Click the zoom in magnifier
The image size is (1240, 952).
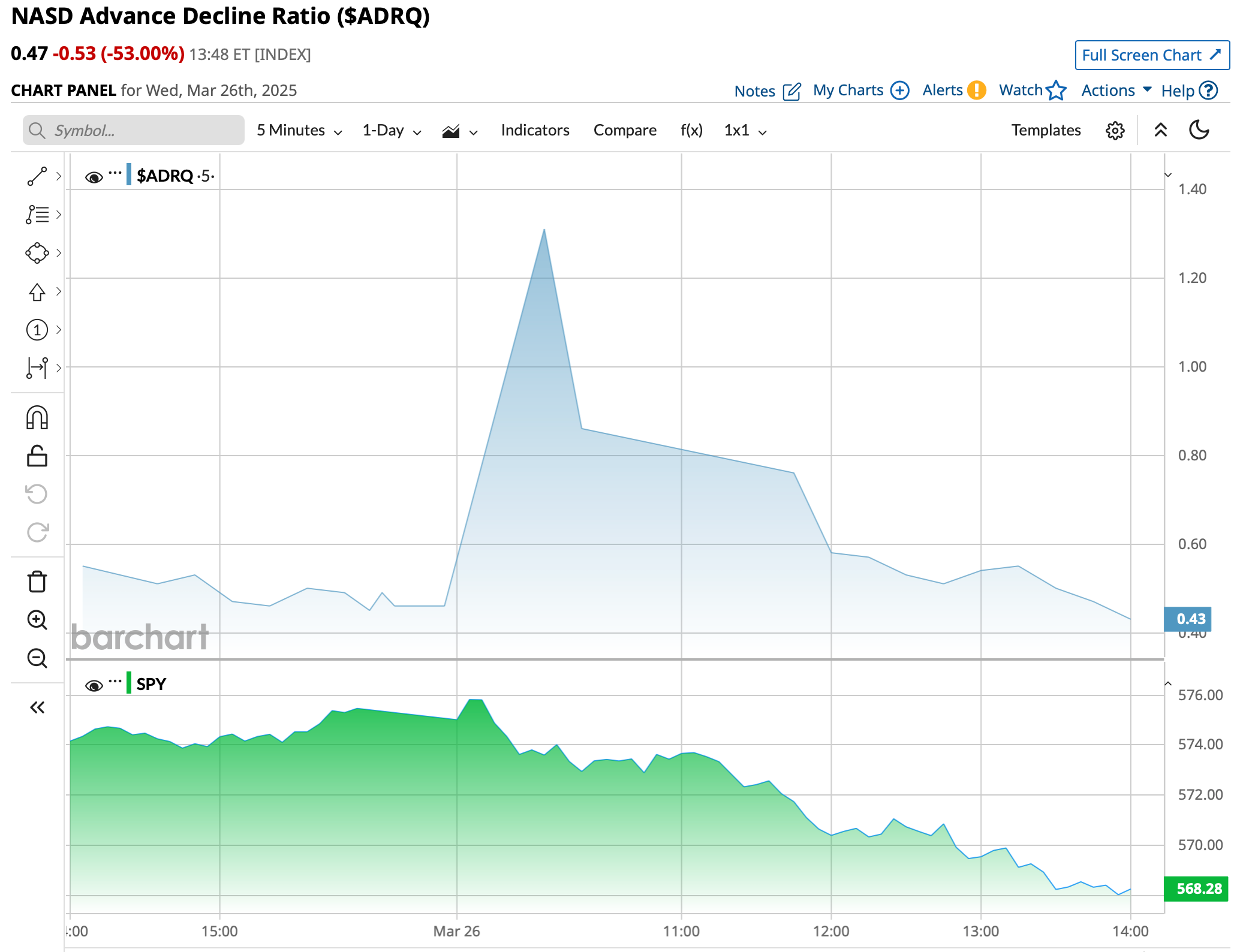coord(37,620)
